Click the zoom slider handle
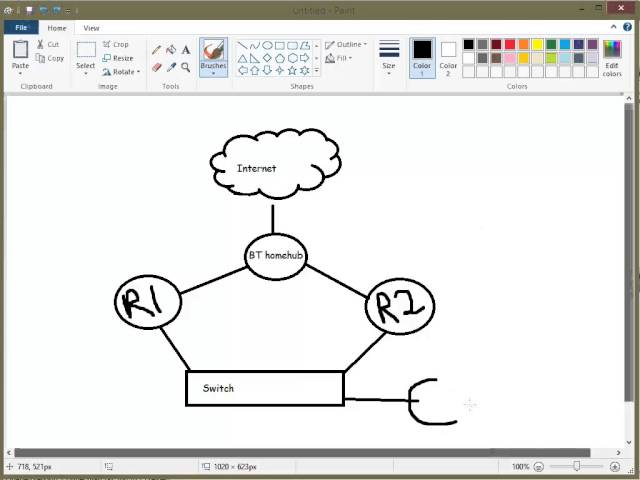Screen dimensions: 640x480 [x=577, y=466]
